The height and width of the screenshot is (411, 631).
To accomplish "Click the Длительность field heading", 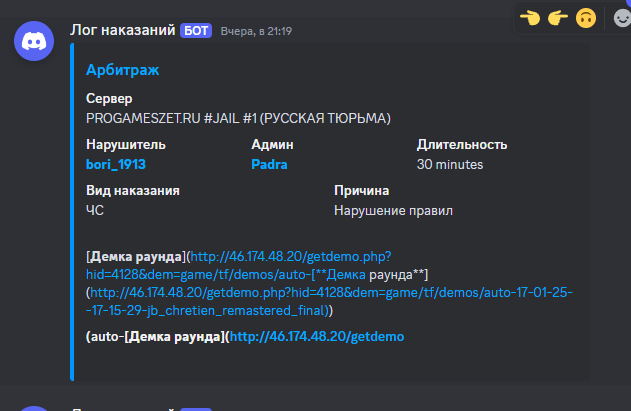I will click(462, 145).
